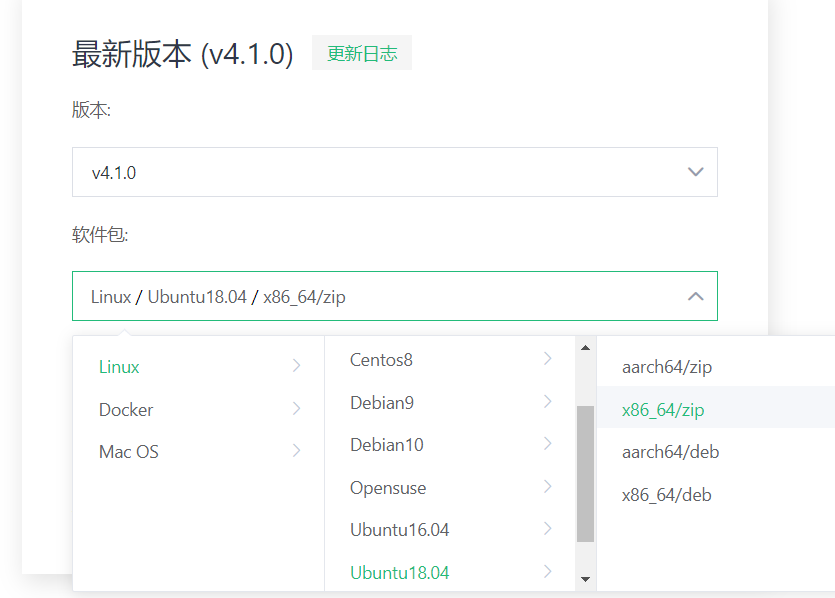Click the chevron arrow in version selector
Viewport: 835px width, 598px height.
(x=695, y=172)
